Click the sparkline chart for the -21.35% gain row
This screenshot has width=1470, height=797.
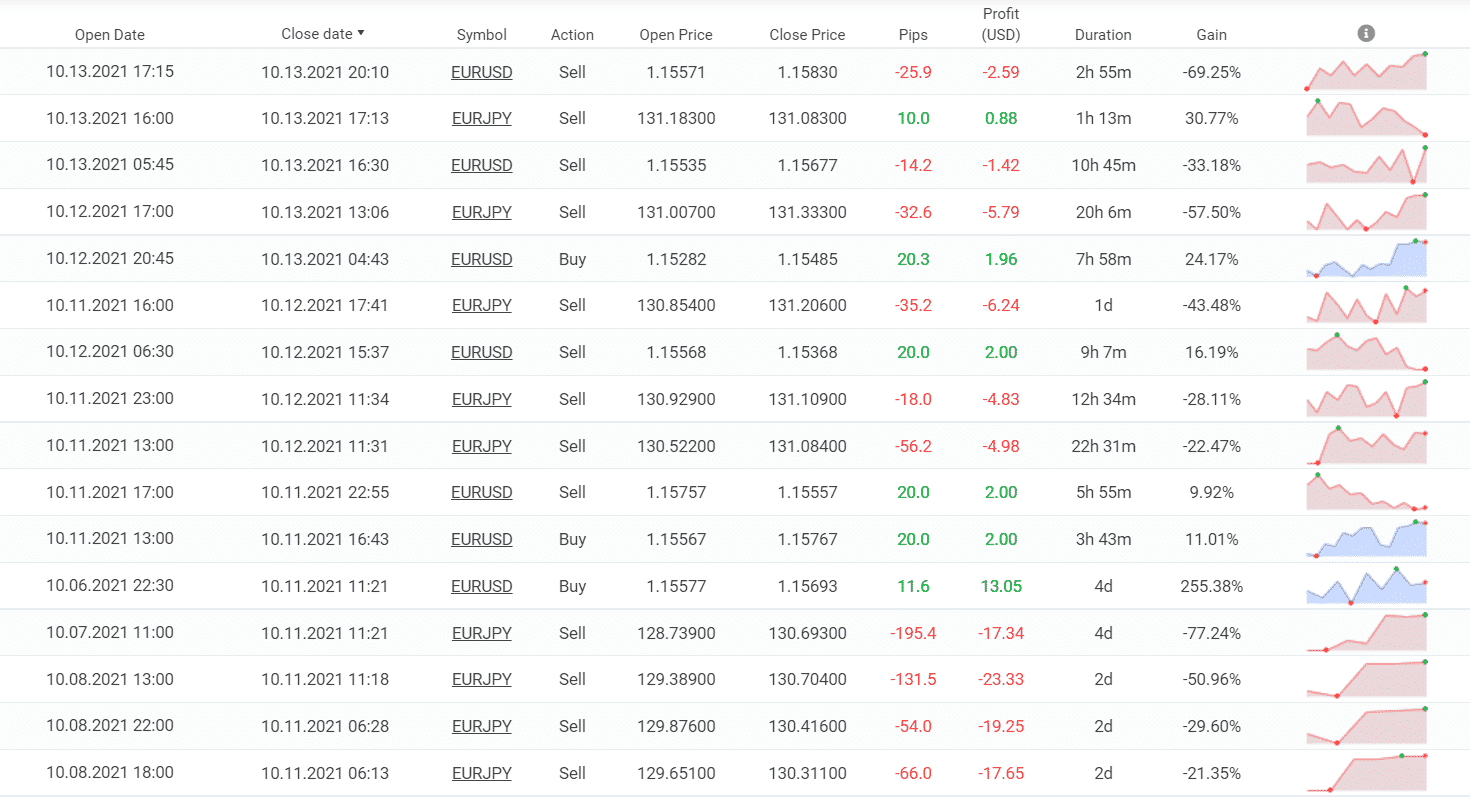pos(1366,773)
